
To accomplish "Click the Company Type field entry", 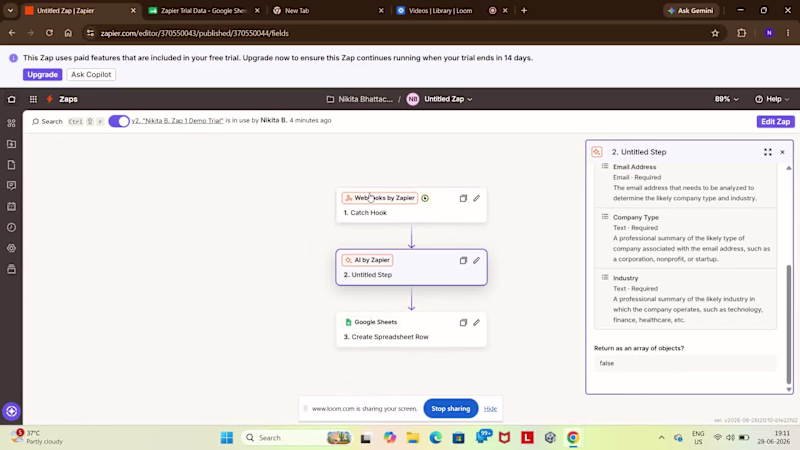I will (685, 238).
